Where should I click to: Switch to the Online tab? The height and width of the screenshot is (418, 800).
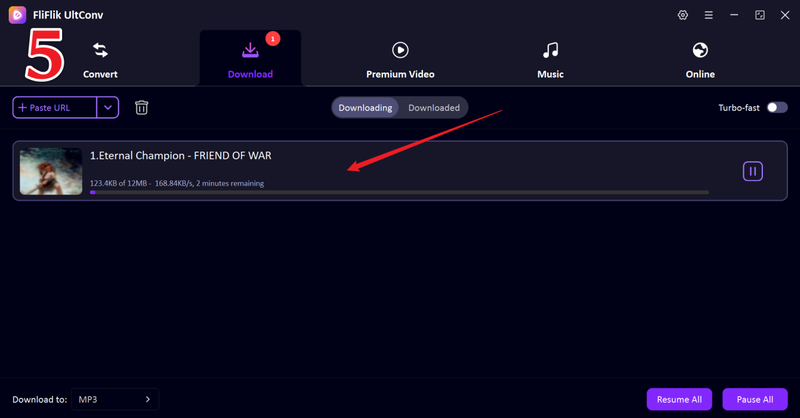click(700, 59)
